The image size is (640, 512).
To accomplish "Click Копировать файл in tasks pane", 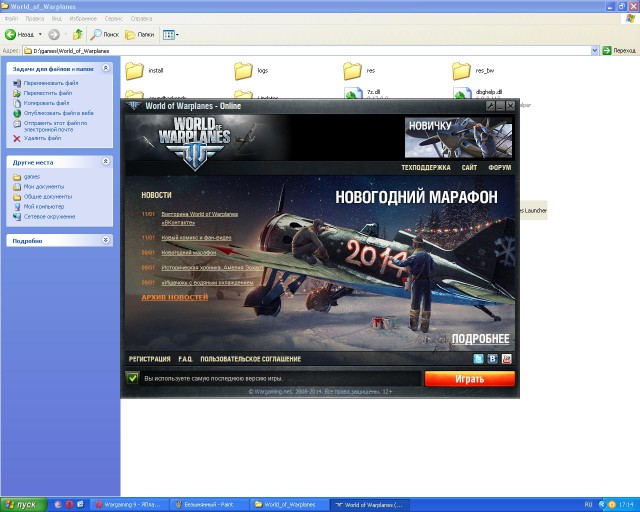I will point(47,103).
